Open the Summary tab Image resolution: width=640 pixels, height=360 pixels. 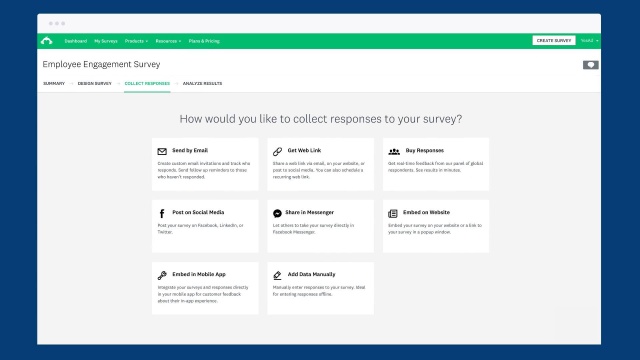pos(54,83)
